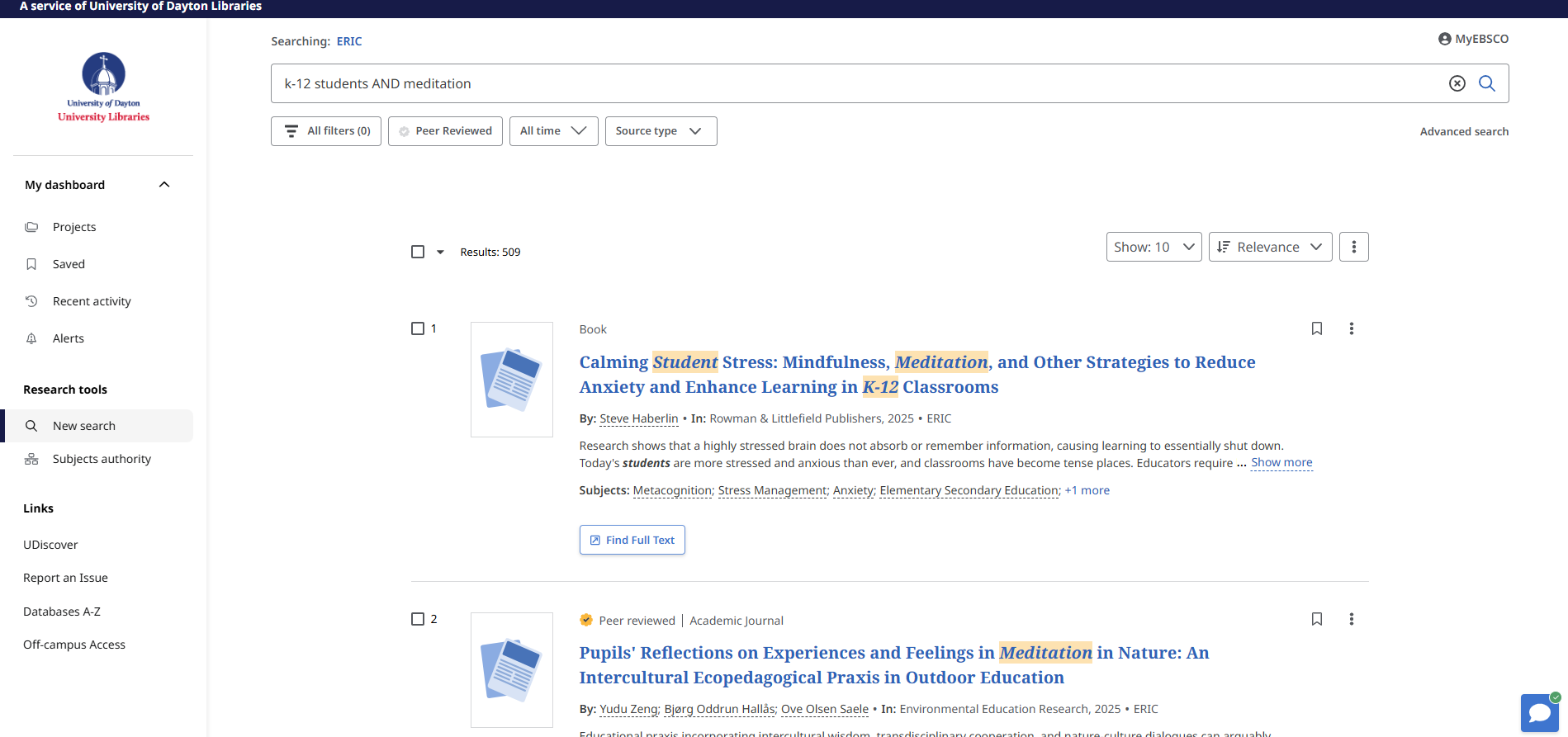1568x737 pixels.
Task: Click Metacognition subject link
Action: click(672, 490)
